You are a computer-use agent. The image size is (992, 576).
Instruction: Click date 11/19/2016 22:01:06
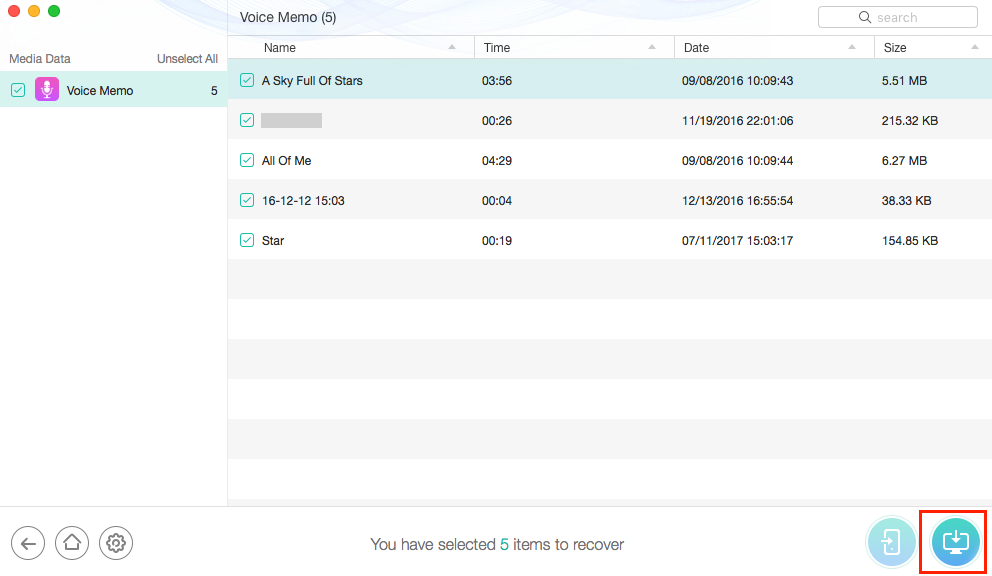point(737,121)
